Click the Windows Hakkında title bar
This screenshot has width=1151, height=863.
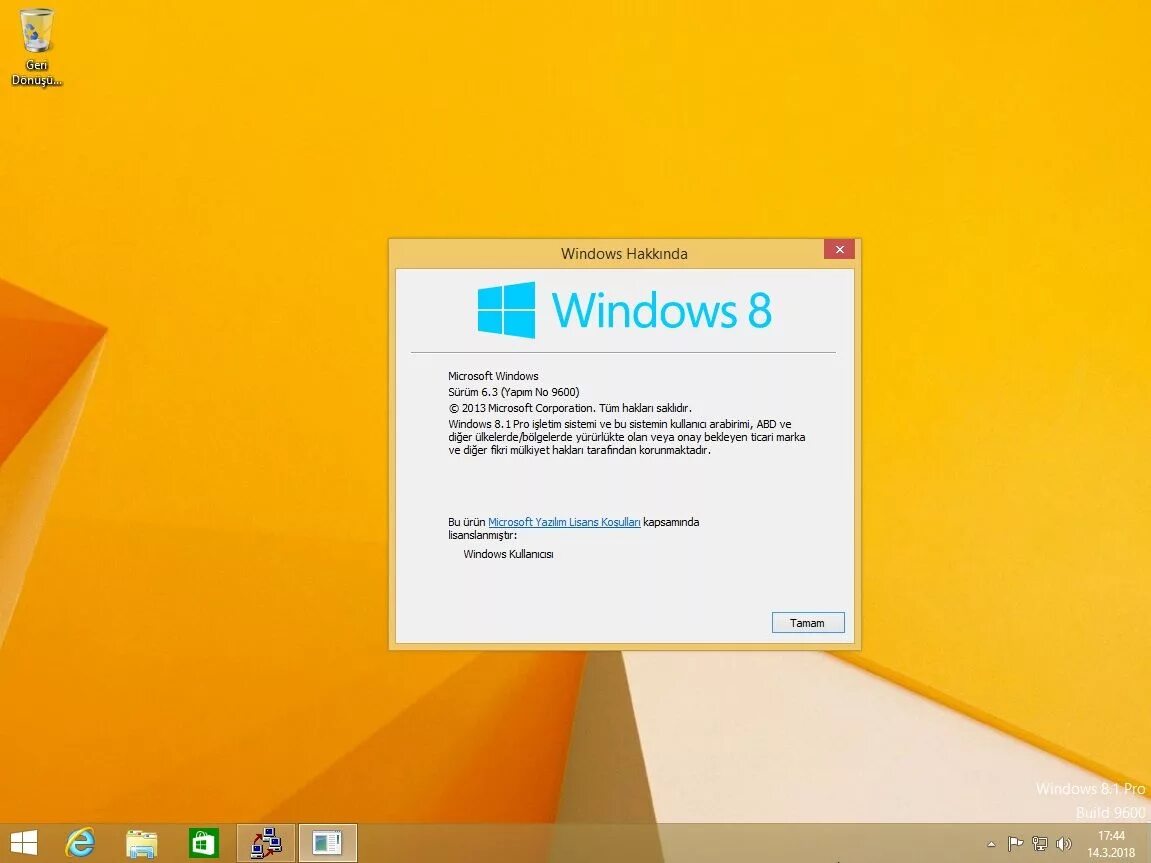(624, 254)
